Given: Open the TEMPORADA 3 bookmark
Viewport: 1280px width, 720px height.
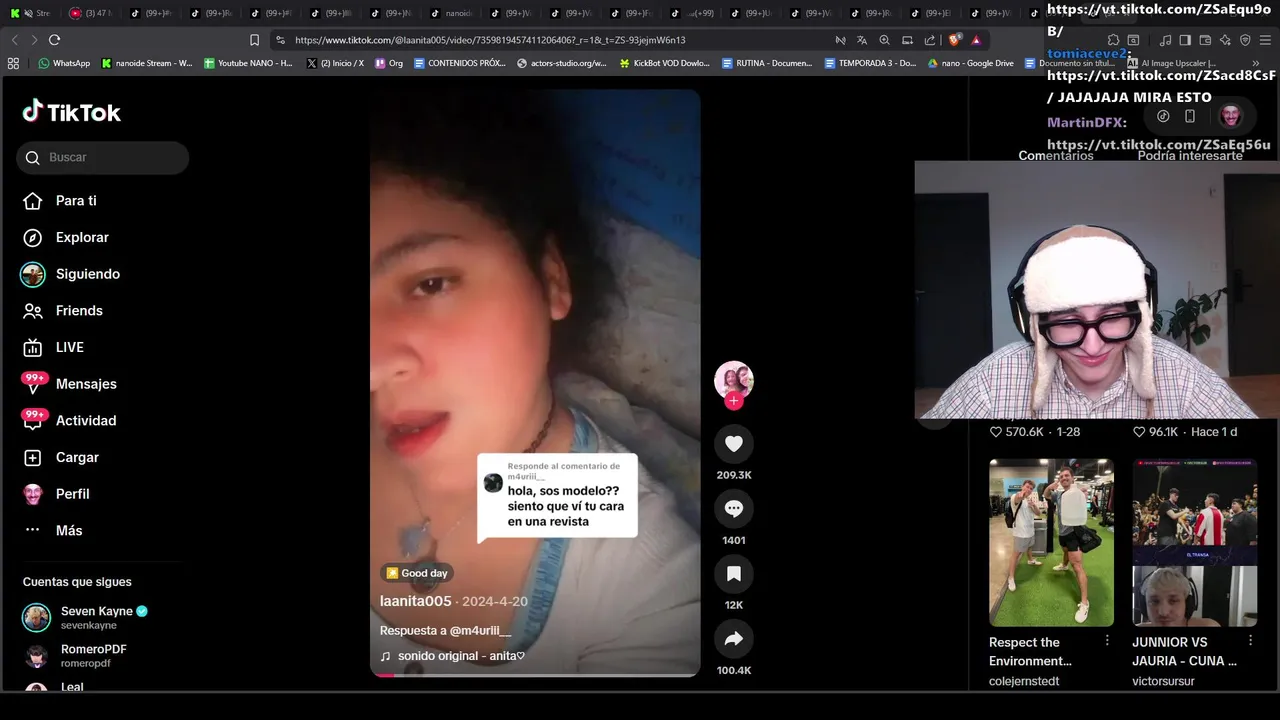Looking at the screenshot, I should pos(870,63).
